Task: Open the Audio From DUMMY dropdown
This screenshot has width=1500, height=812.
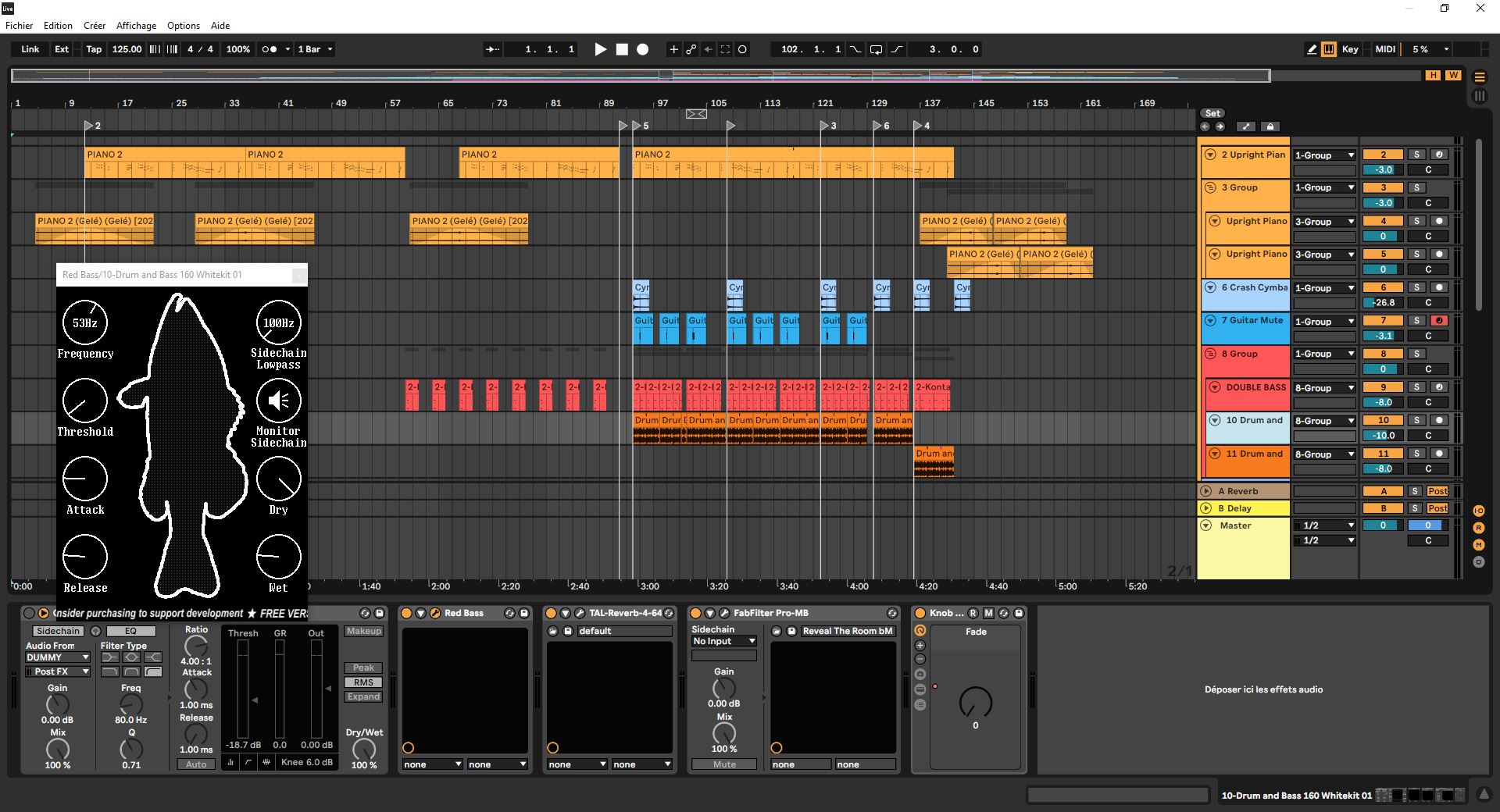Action: tap(58, 657)
